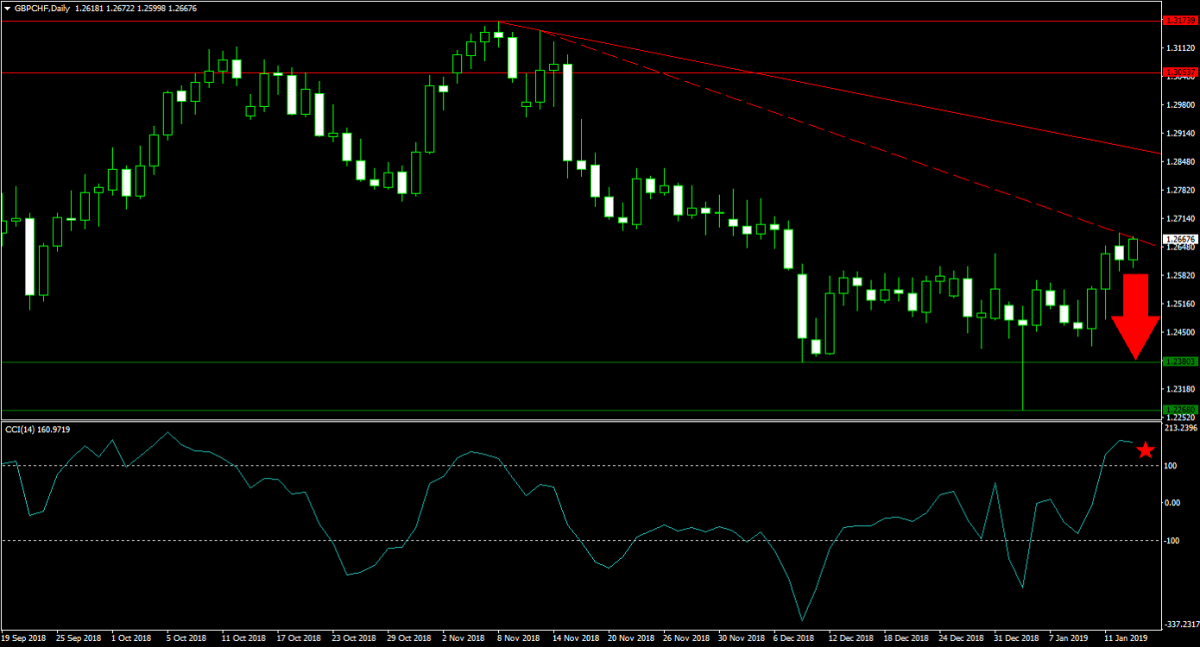1200x647 pixels.
Task: Select the red 1.31739 price label
Action: coord(1180,20)
